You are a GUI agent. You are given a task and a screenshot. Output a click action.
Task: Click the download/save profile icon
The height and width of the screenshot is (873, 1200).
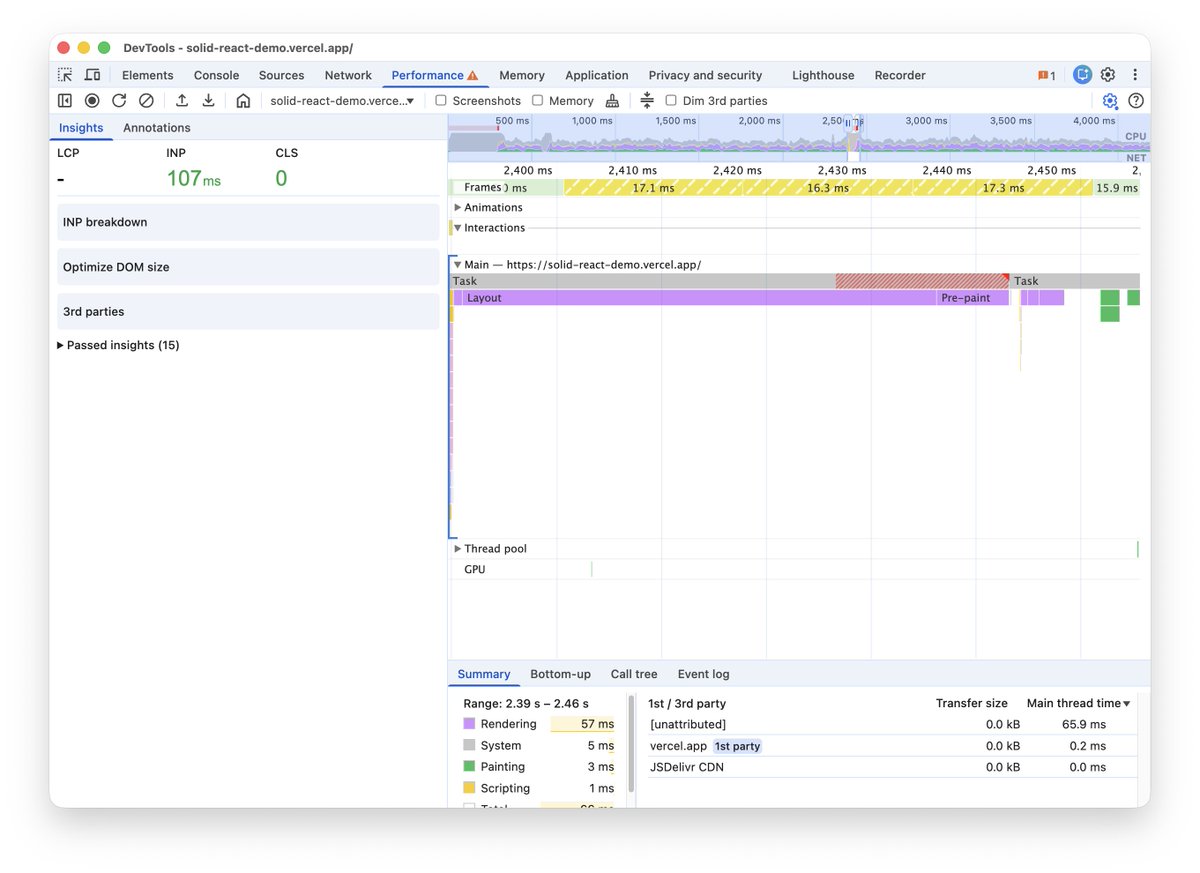pos(208,101)
